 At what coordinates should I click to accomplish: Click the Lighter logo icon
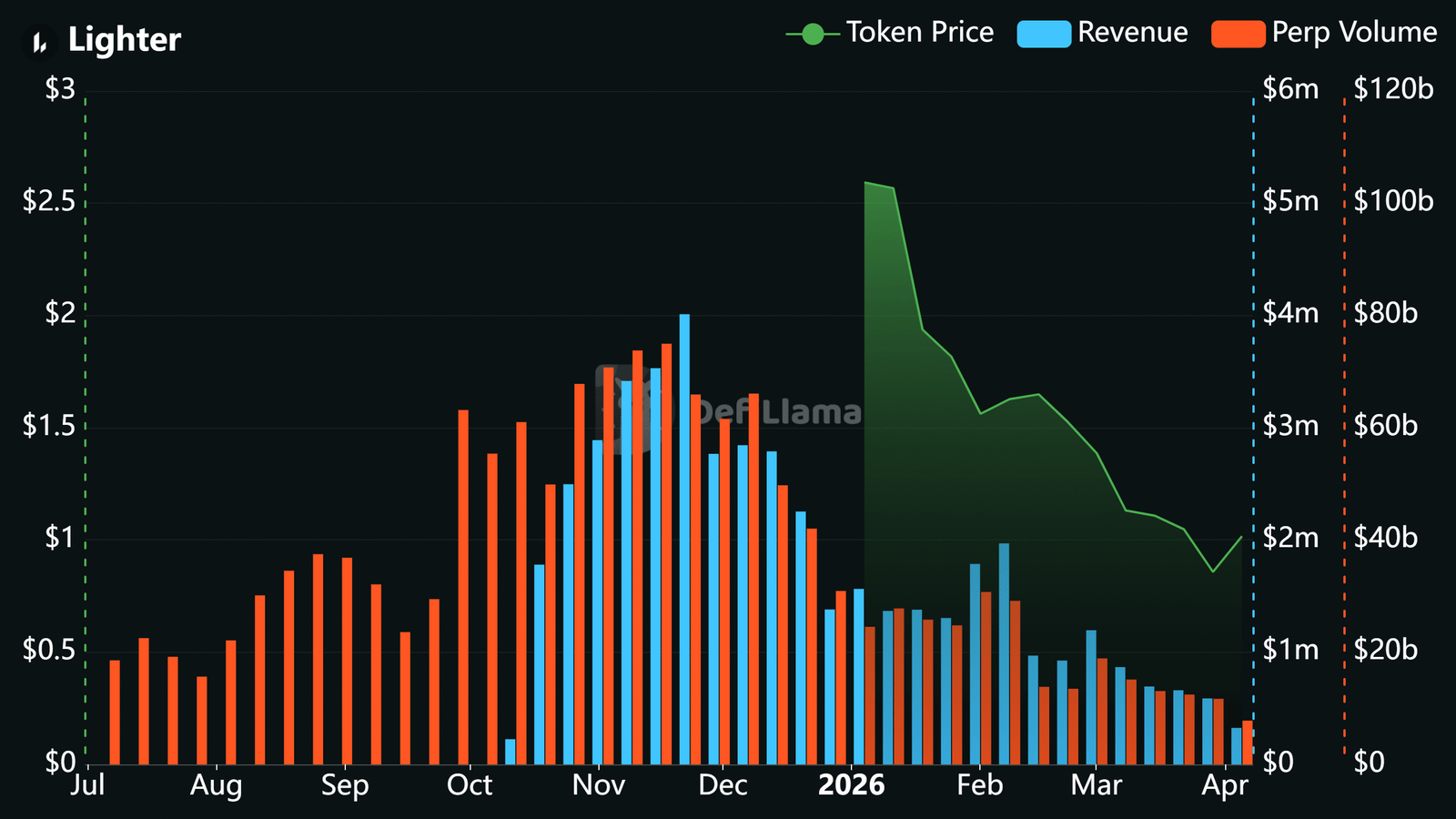click(x=39, y=41)
